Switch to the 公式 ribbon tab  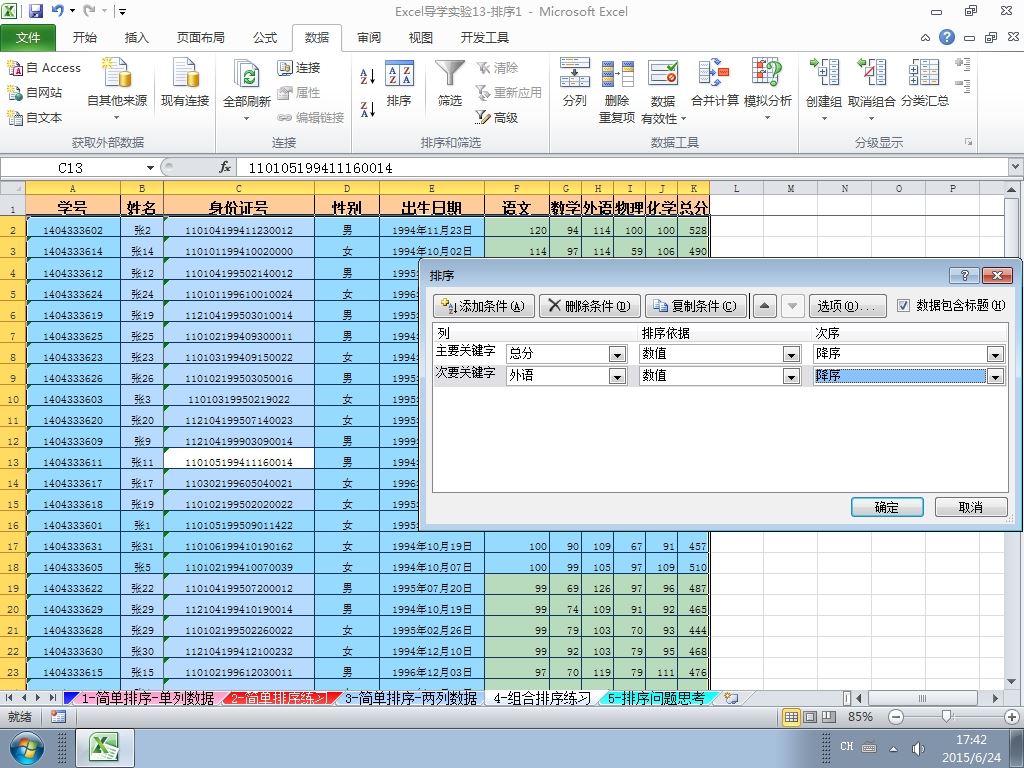[265, 38]
